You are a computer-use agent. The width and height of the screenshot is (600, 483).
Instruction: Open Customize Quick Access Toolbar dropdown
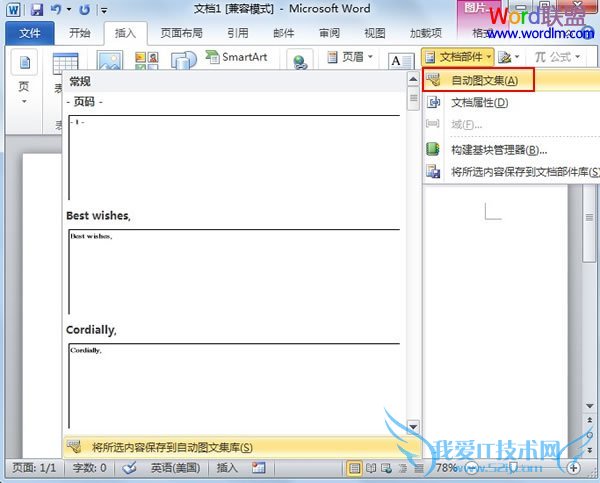104,10
